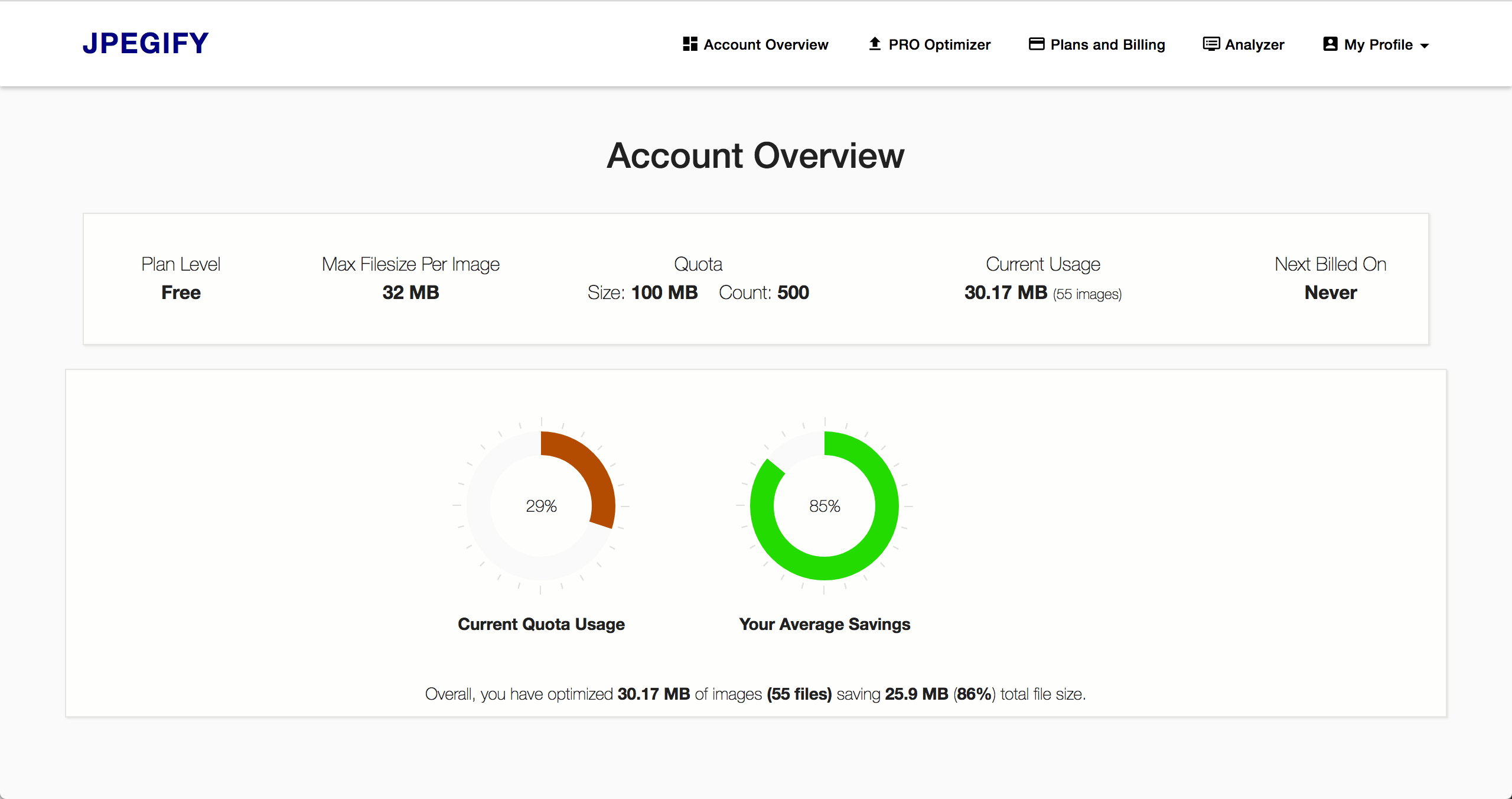The image size is (1512, 799).
Task: Click the Current Quota Usage label
Action: tap(541, 624)
